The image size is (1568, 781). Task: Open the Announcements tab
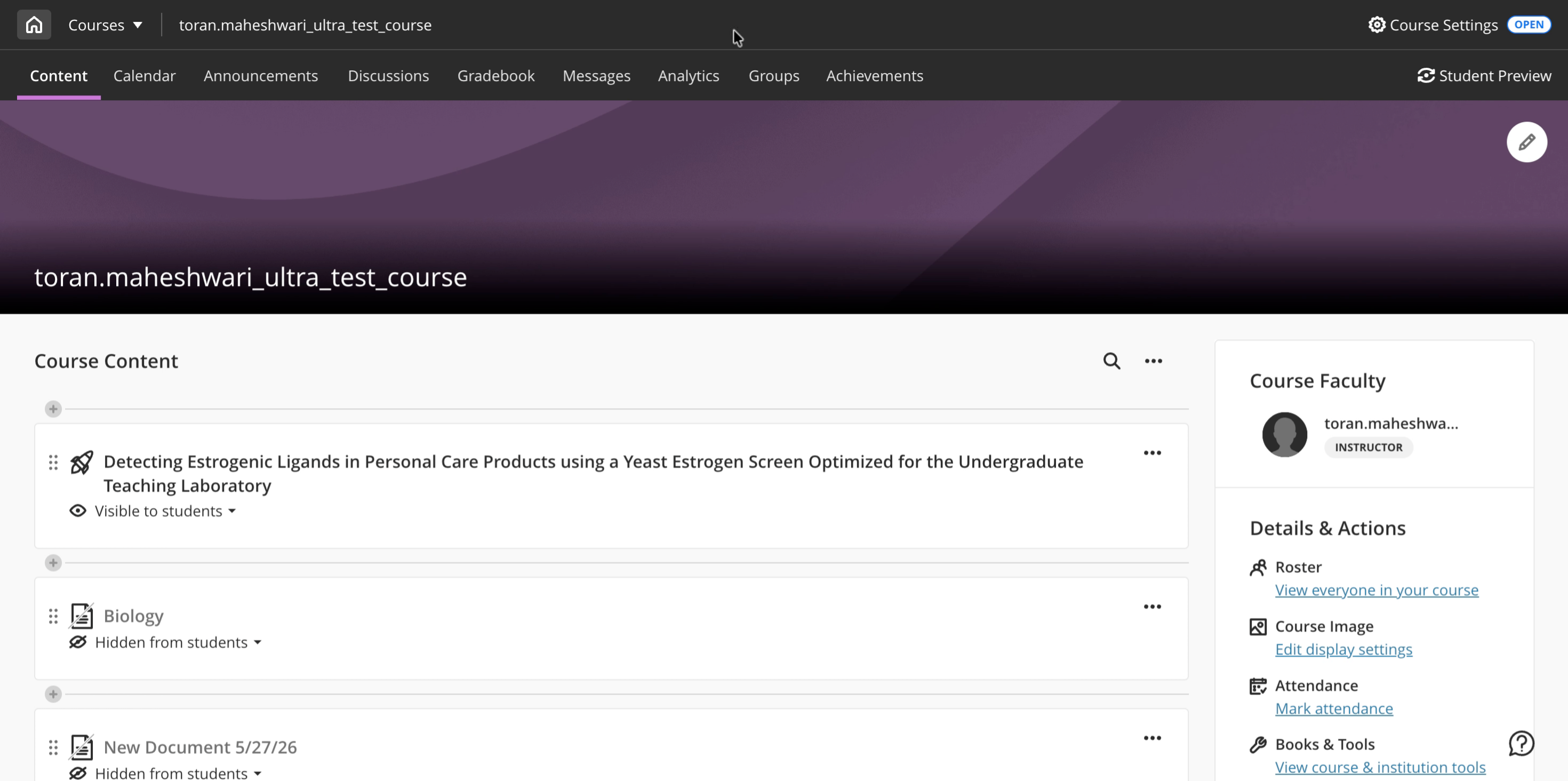coord(260,75)
